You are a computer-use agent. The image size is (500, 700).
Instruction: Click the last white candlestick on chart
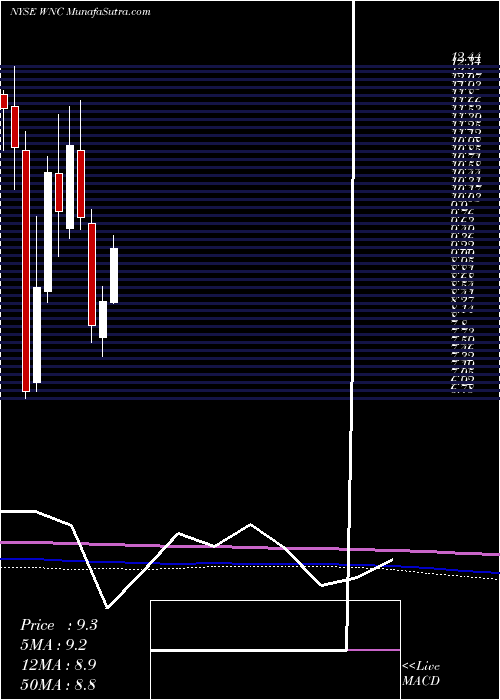click(x=114, y=275)
